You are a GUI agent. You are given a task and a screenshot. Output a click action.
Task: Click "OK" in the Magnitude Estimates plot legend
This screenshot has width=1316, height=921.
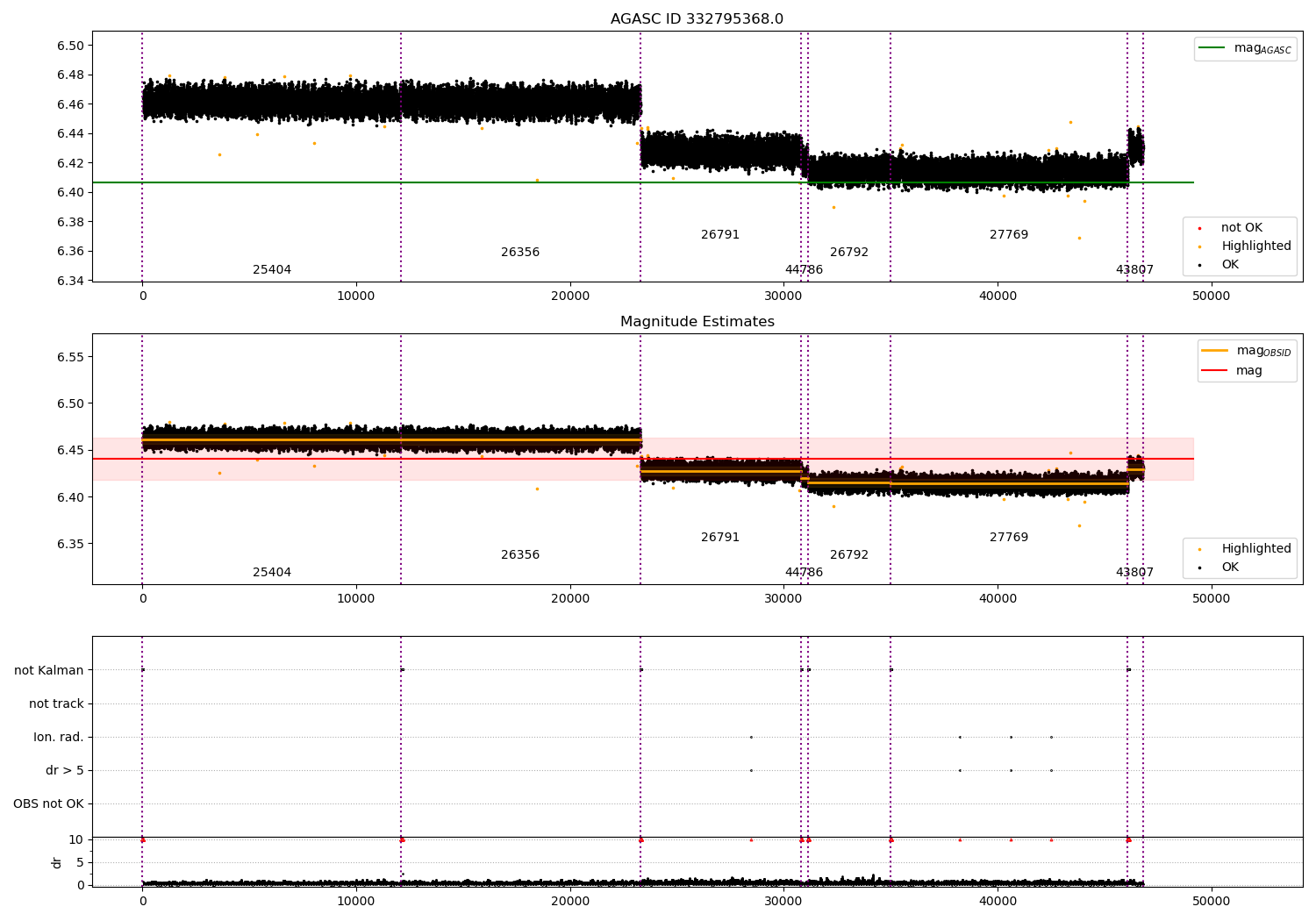click(1230, 567)
